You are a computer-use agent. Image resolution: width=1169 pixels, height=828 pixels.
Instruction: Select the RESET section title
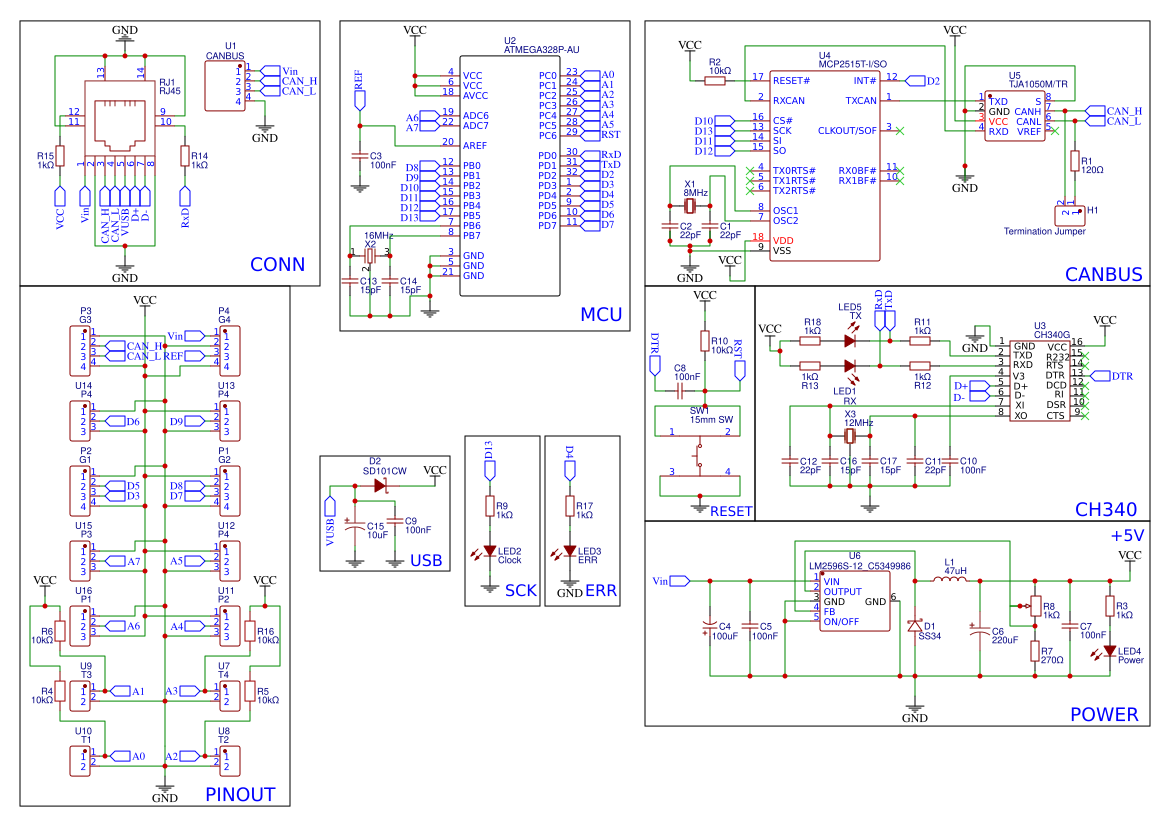coord(731,511)
